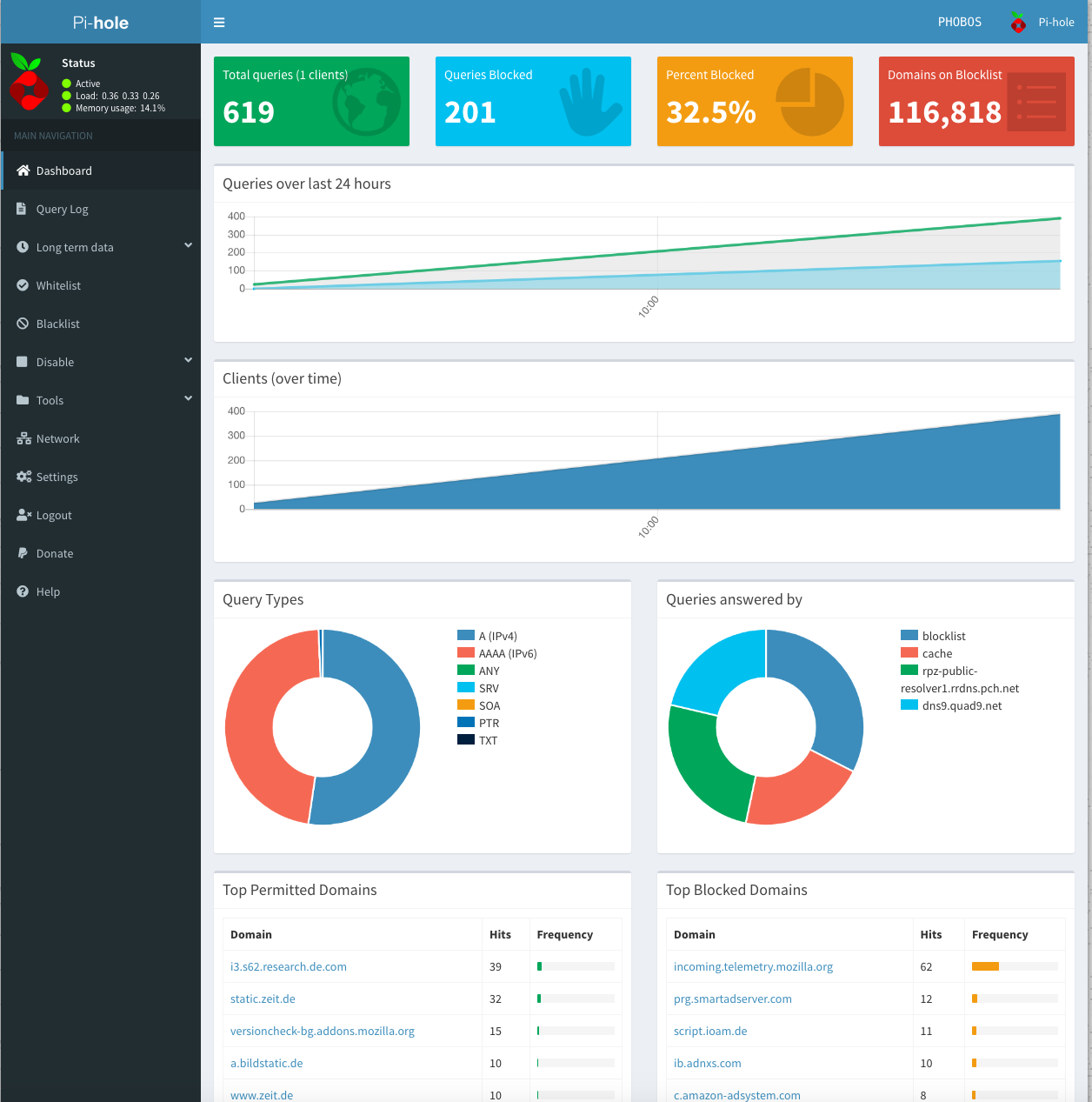Click the Pi-hole title in header
The height and width of the screenshot is (1102, 1092).
[101, 23]
